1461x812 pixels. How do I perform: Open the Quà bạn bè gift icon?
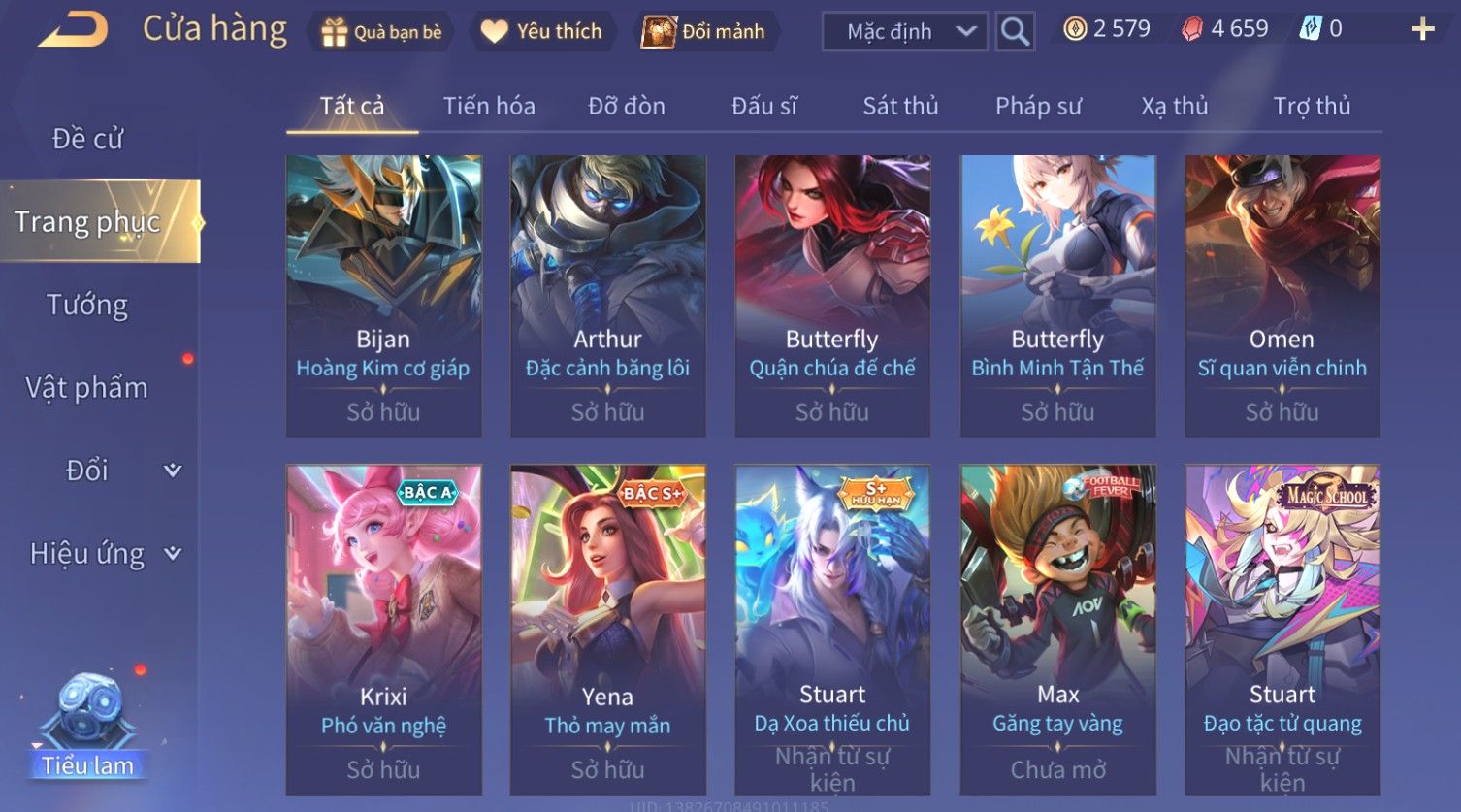coord(335,32)
